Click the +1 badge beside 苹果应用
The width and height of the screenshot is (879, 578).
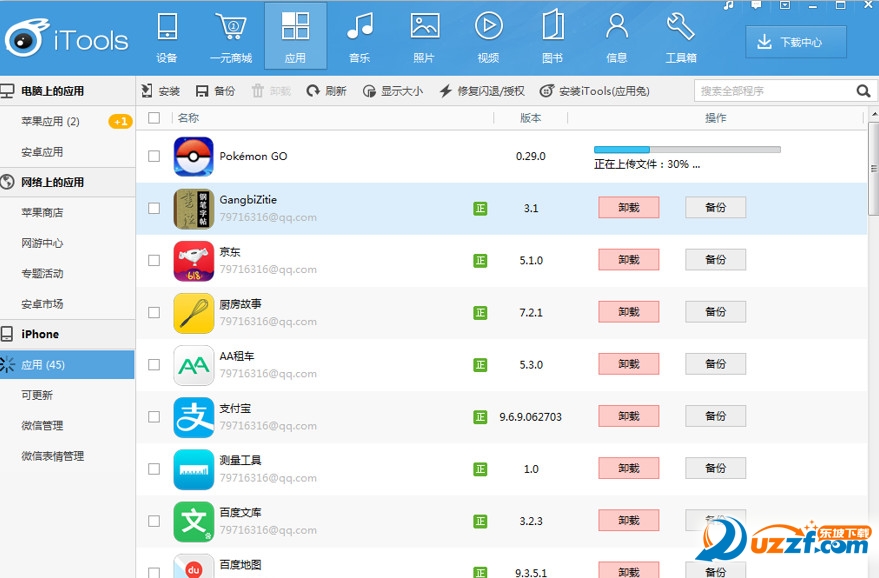point(120,121)
